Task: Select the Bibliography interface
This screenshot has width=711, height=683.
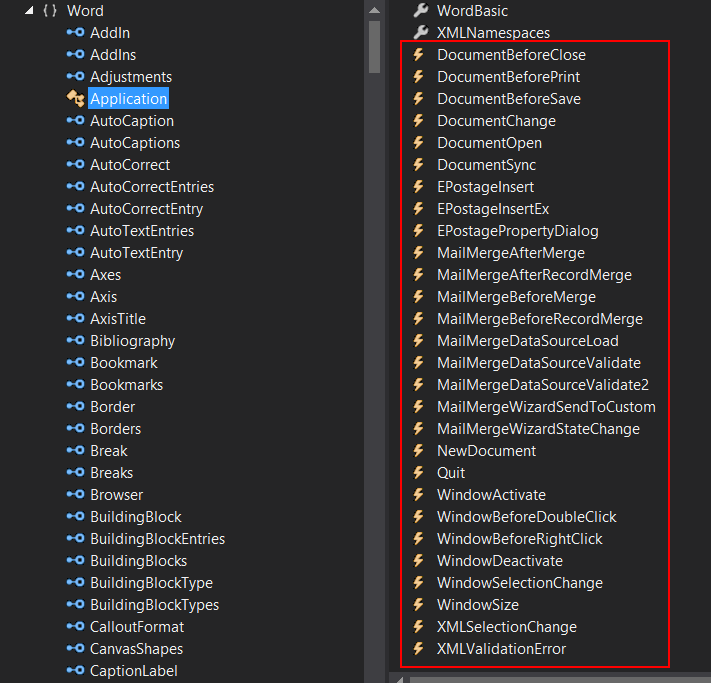Action: [132, 341]
